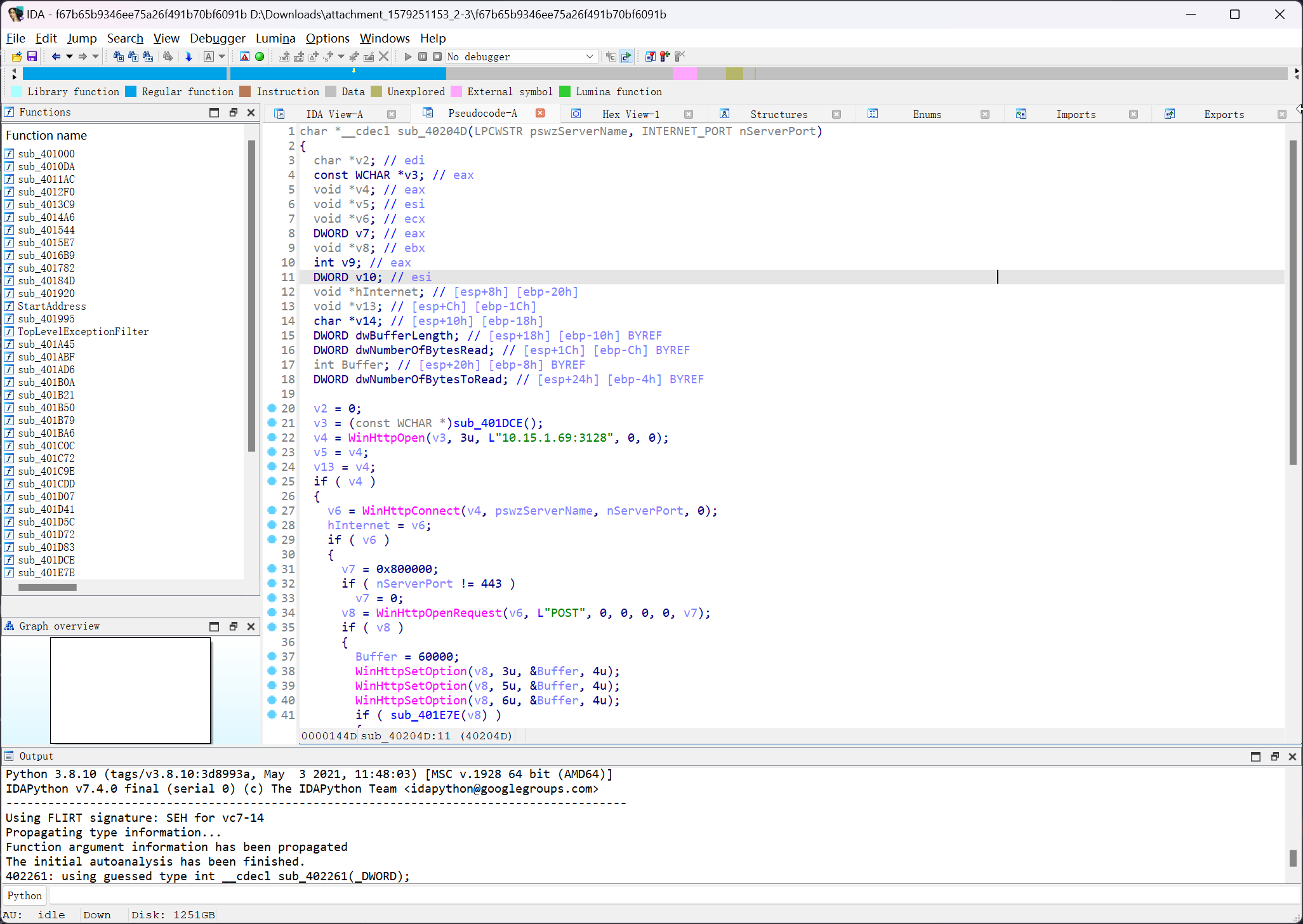The width and height of the screenshot is (1303, 924).
Task: Toggle breakpoint dot on line 41
Action: [272, 715]
